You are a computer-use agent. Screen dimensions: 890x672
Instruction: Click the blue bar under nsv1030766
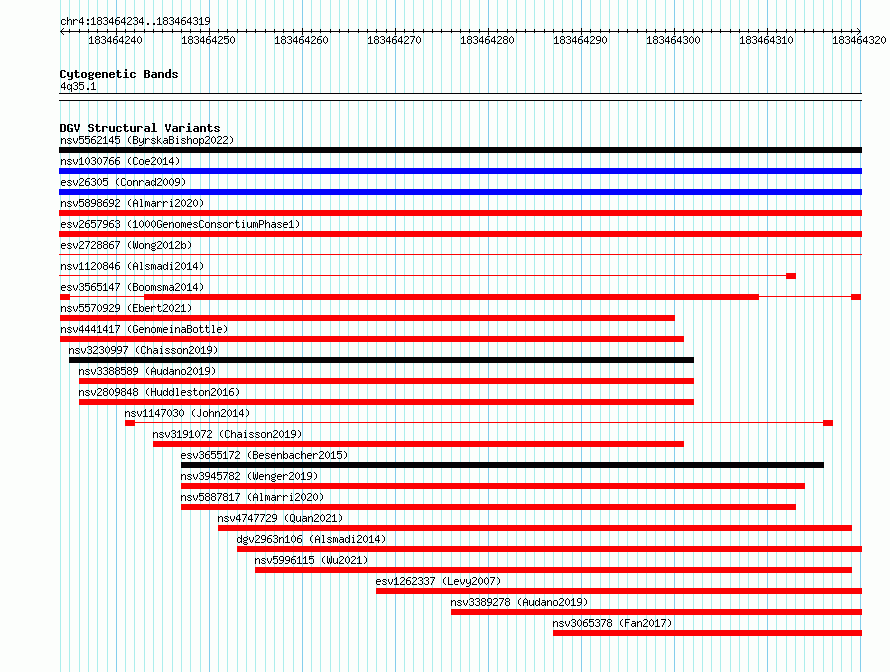pyautogui.click(x=460, y=171)
